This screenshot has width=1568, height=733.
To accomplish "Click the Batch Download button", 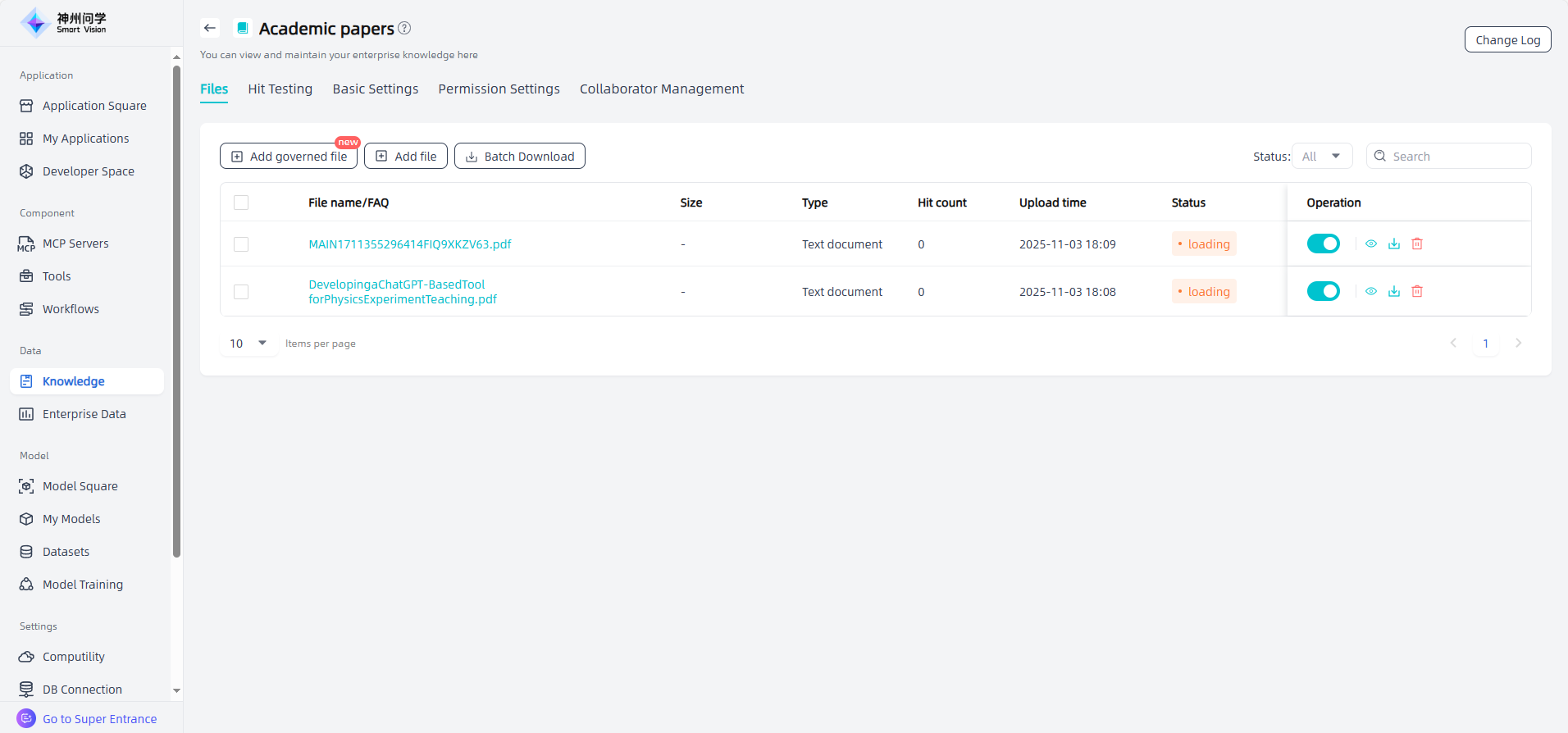I will [519, 156].
